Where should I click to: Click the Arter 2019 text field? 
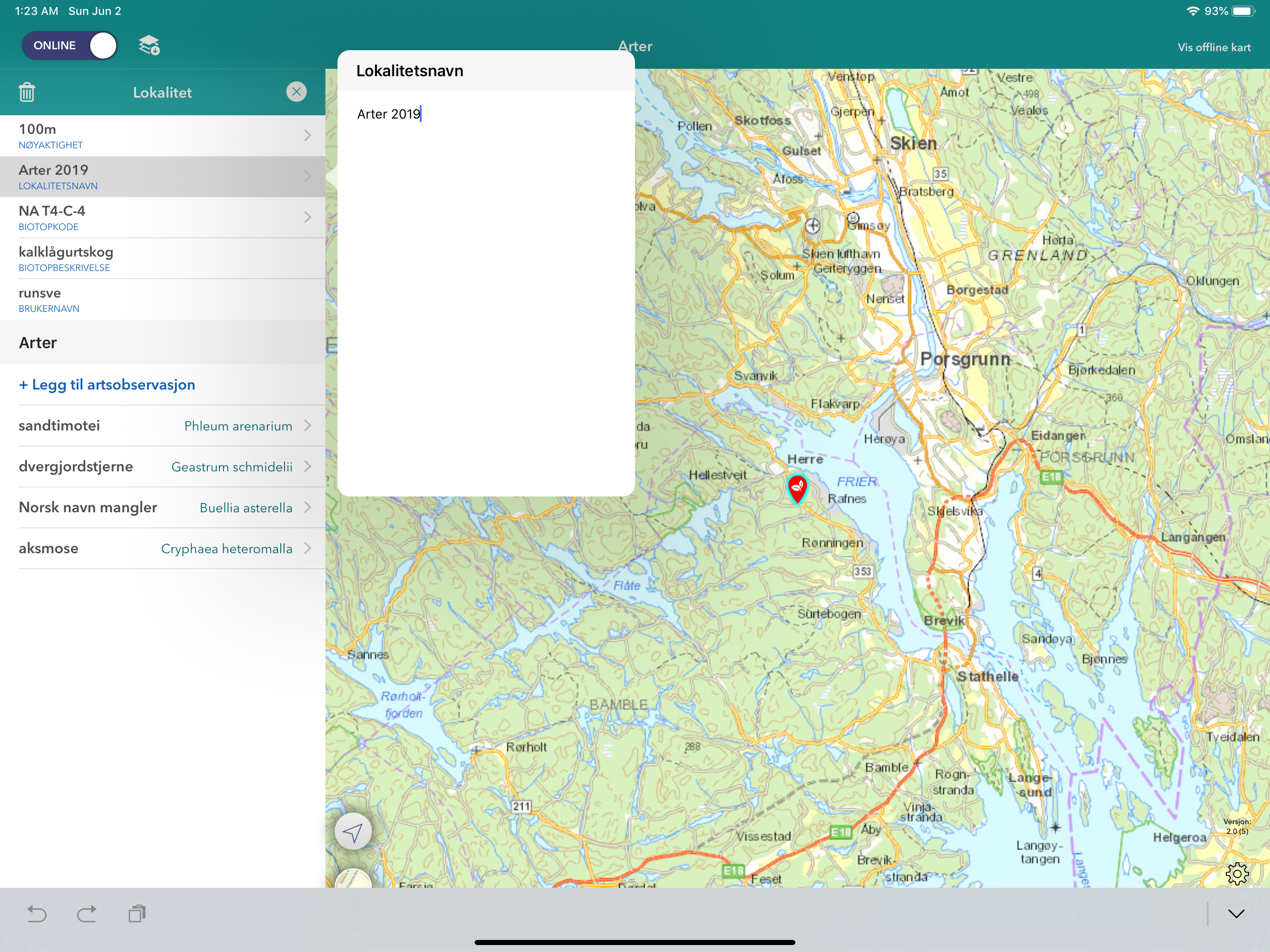click(486, 114)
